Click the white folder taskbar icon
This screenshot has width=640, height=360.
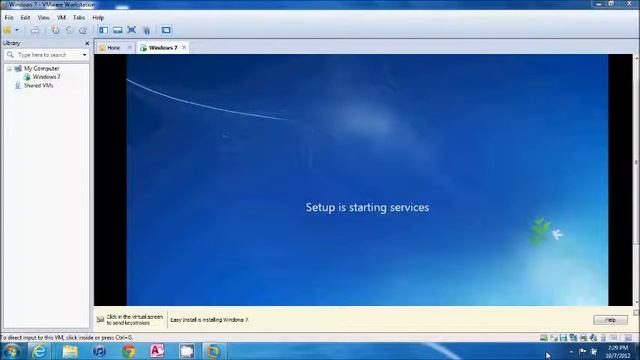pyautogui.click(x=187, y=351)
